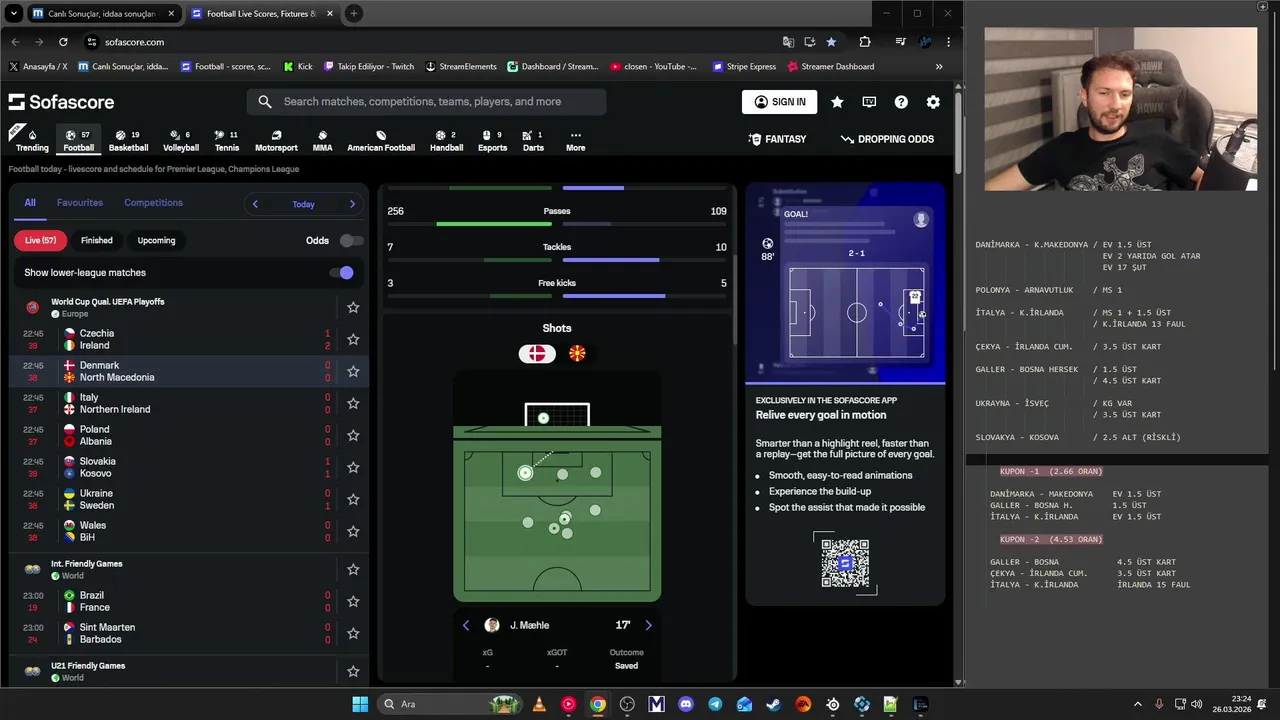Toggle Show lower-league matches switch

[341, 272]
